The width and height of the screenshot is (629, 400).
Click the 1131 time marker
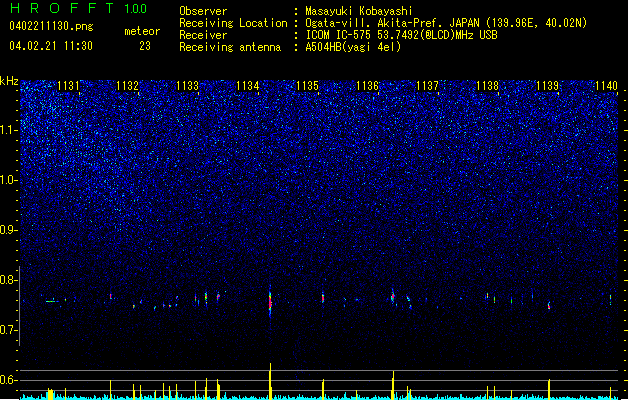(x=68, y=86)
